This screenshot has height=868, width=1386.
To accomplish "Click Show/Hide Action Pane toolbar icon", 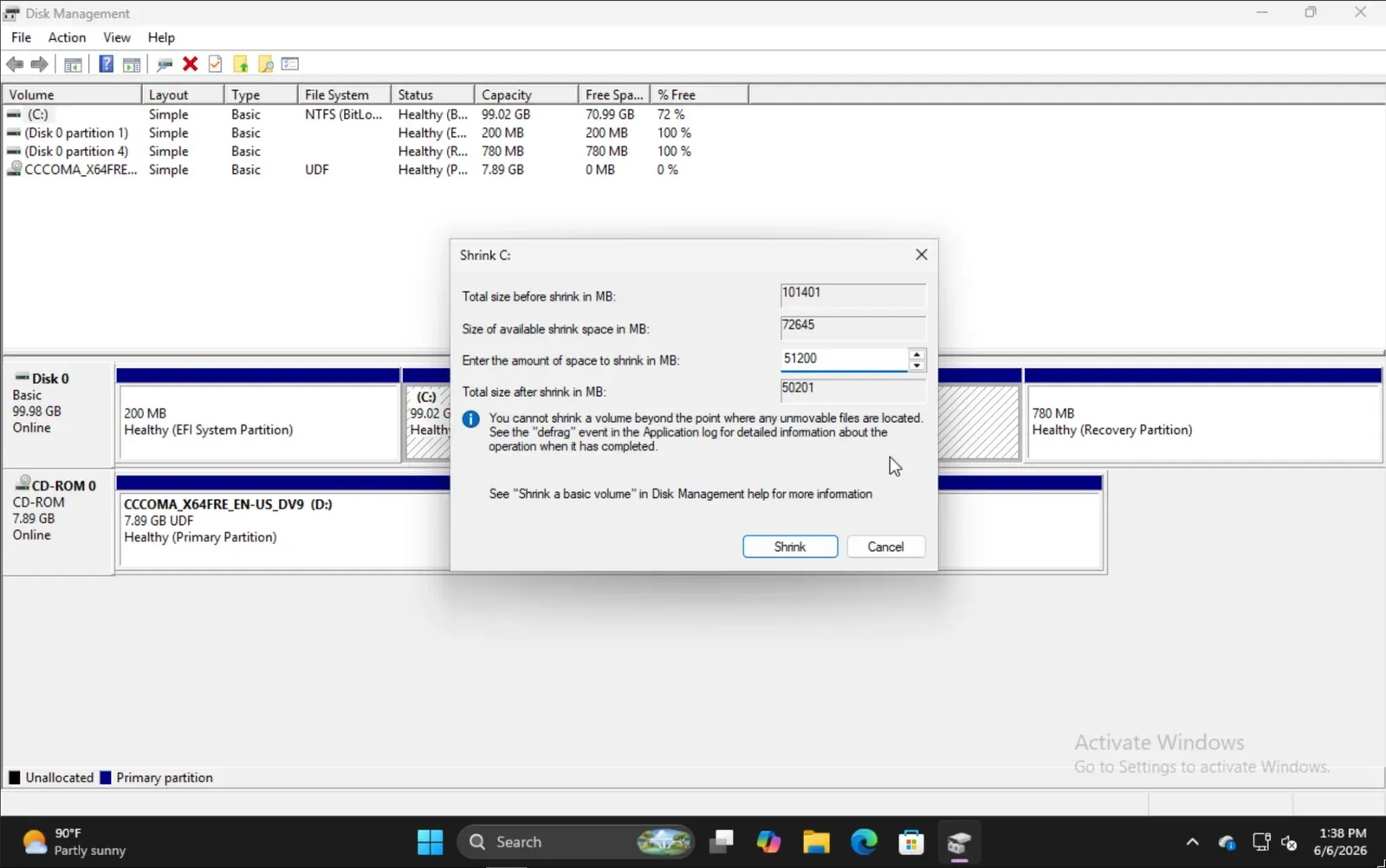I will pyautogui.click(x=132, y=64).
